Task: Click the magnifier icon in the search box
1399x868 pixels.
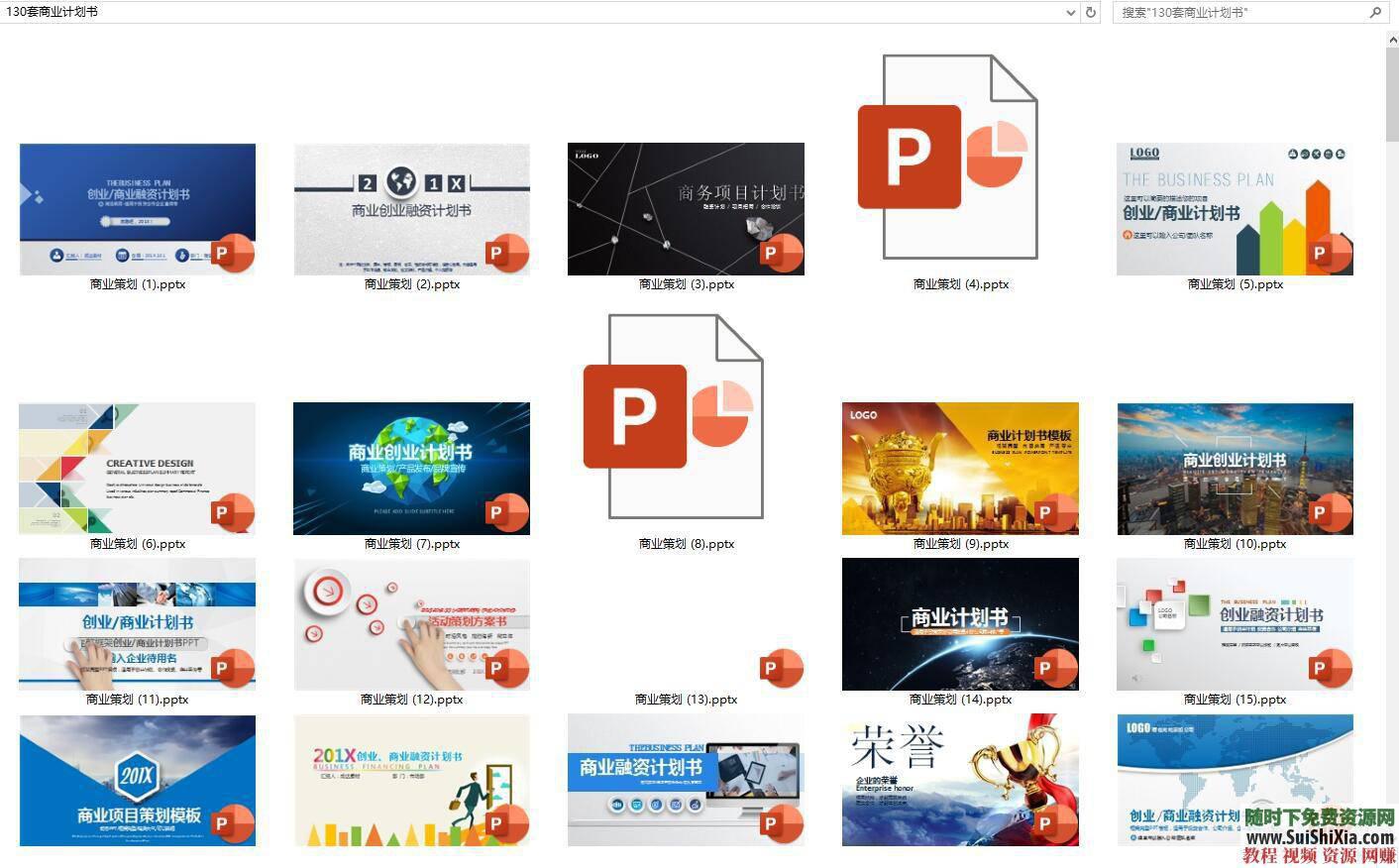Action: pos(1377,12)
